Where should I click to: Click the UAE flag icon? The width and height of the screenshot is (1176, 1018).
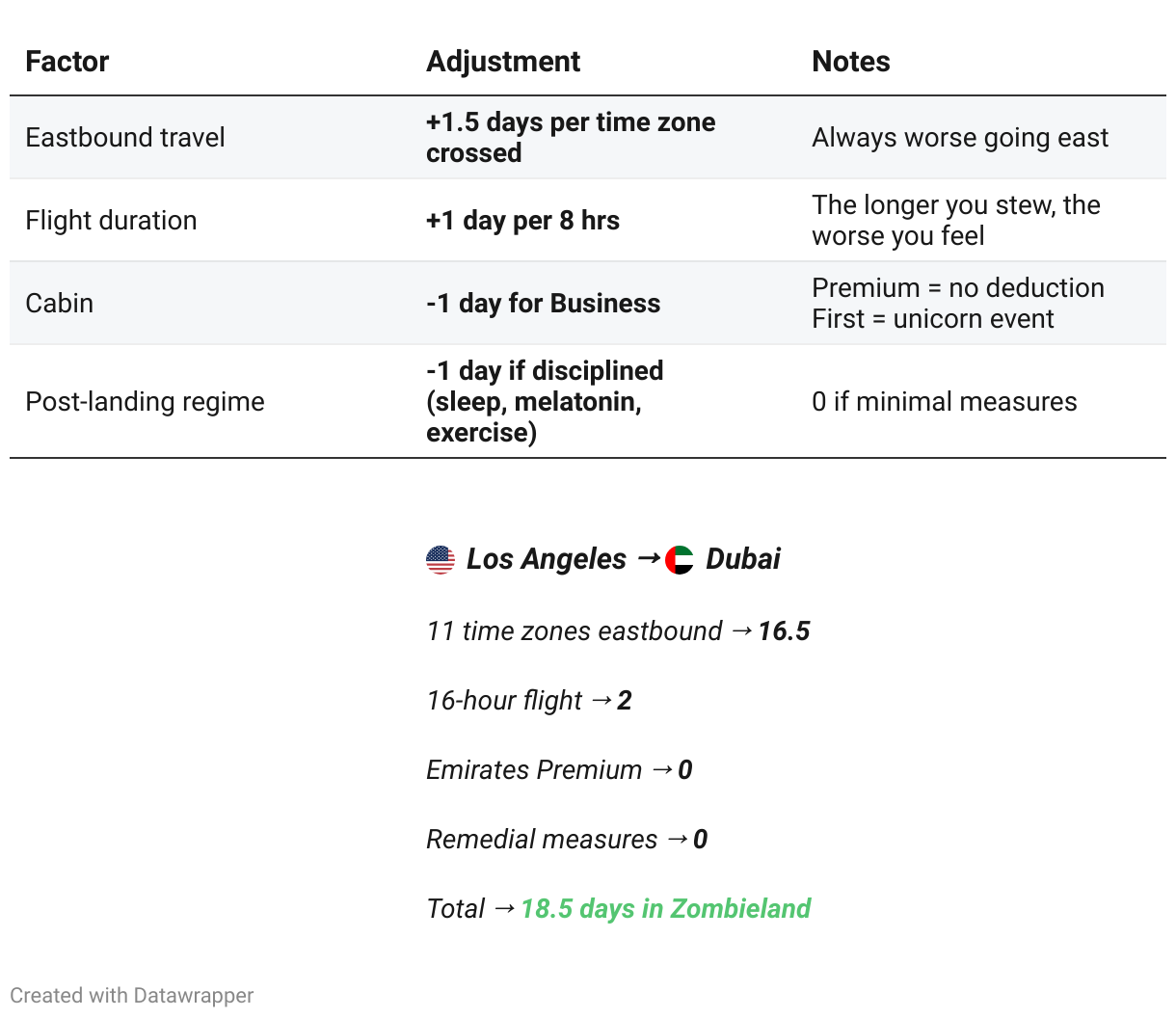click(x=680, y=560)
